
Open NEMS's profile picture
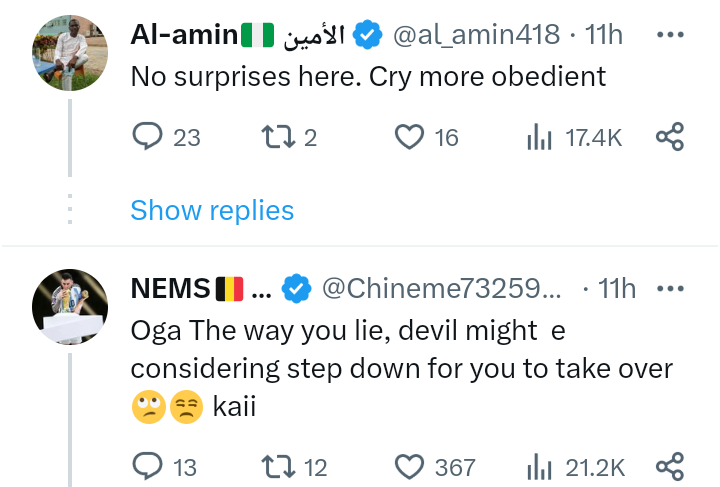coord(69,307)
